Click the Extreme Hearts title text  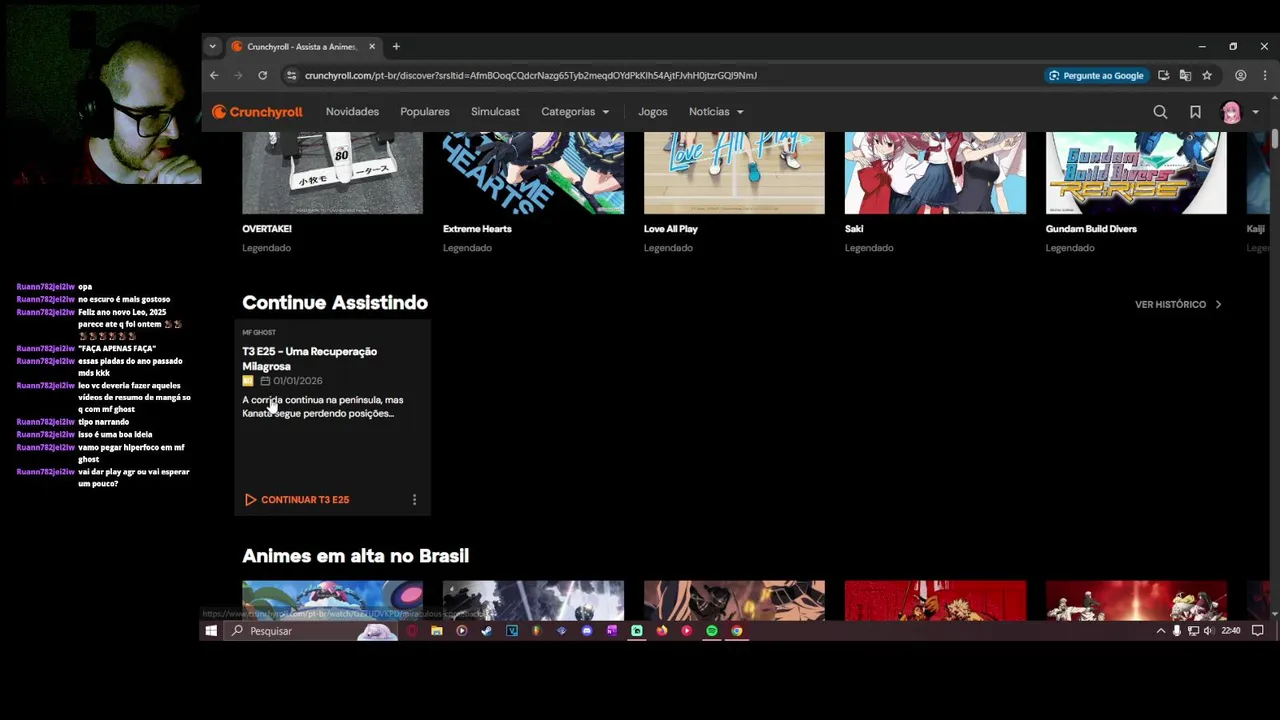click(477, 229)
